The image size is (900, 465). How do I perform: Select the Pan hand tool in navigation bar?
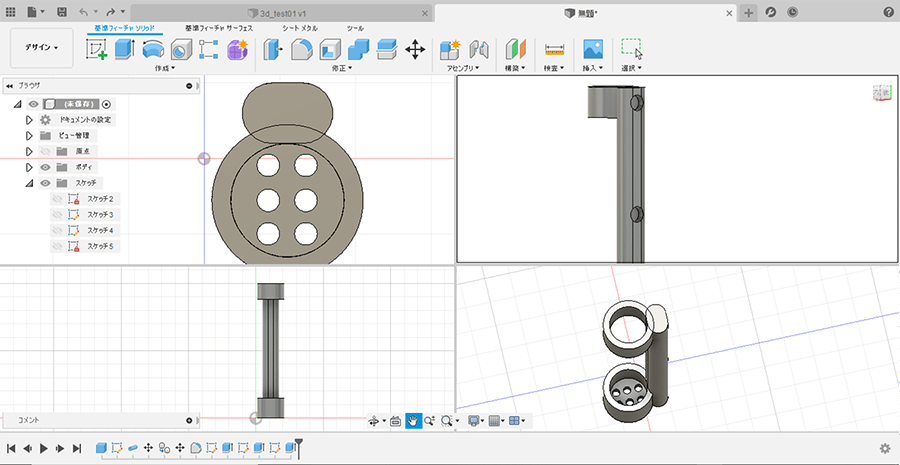pos(413,421)
